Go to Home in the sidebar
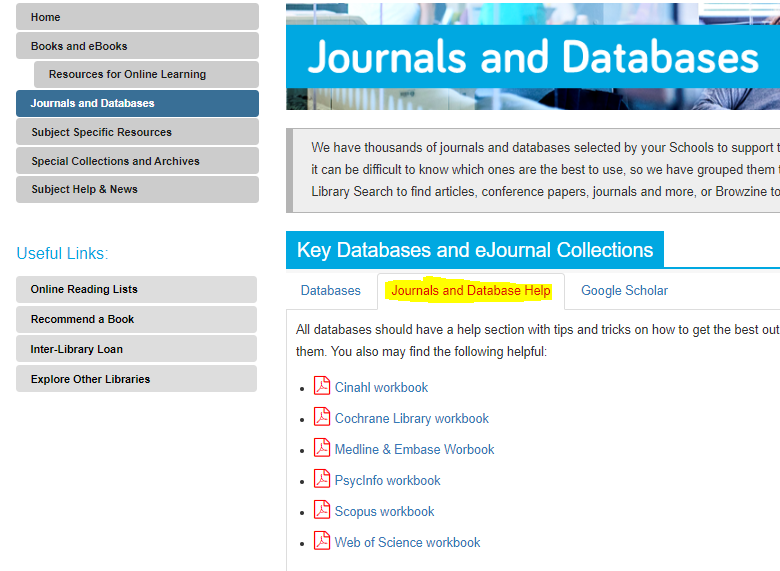The height and width of the screenshot is (571, 780). point(137,17)
